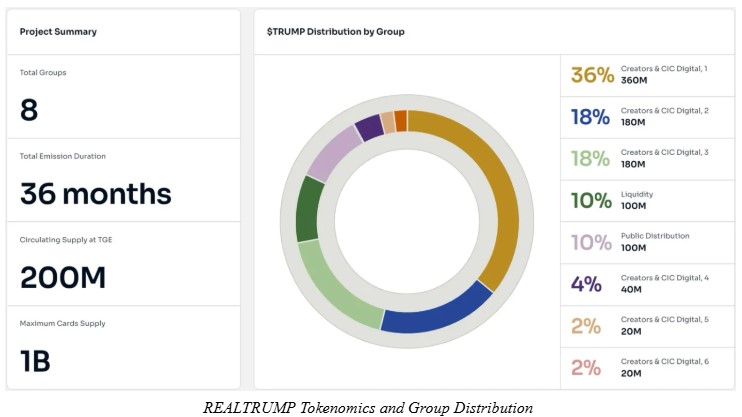The image size is (742, 417).
Task: Select the Total Emission Duration label
Action: (x=62, y=156)
